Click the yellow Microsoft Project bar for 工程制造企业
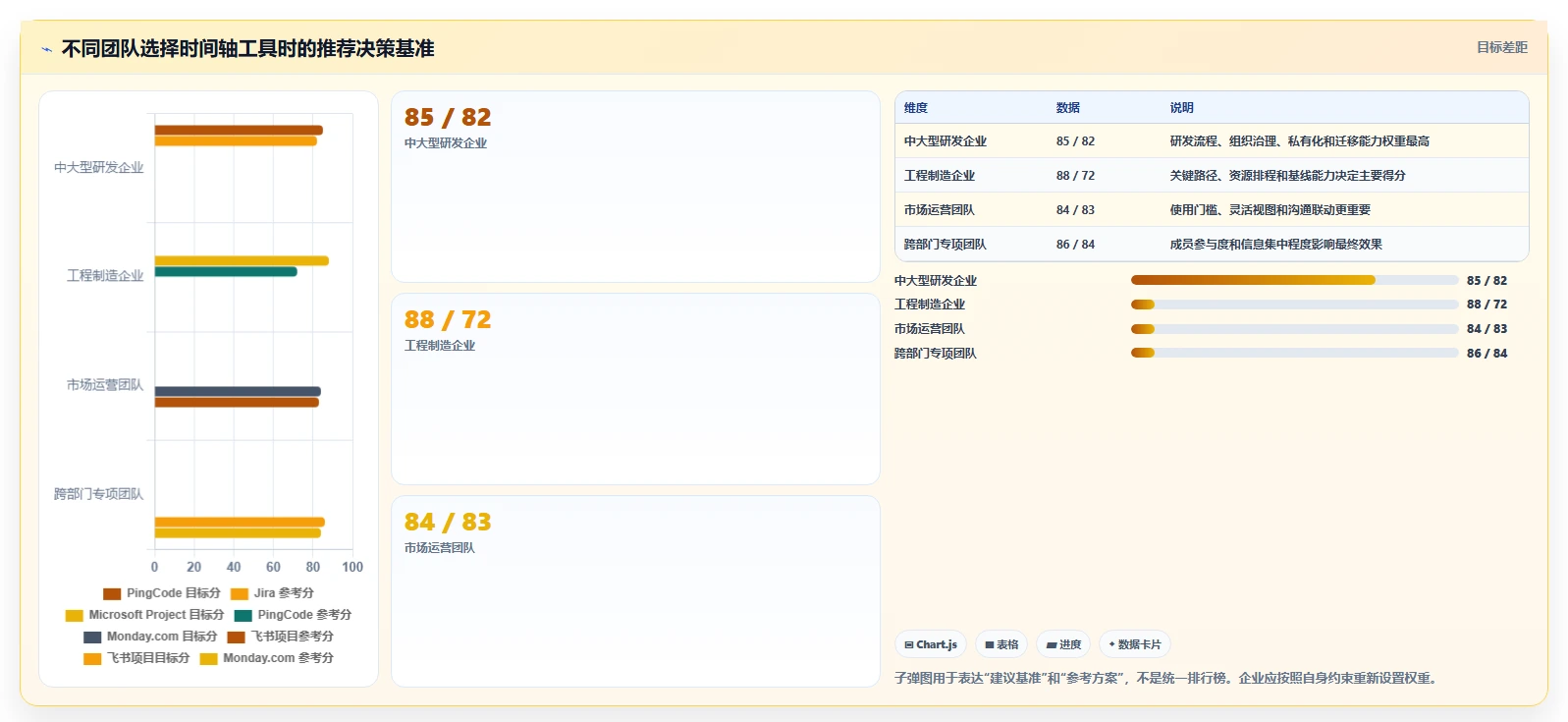This screenshot has width=1568, height=722. tap(242, 260)
